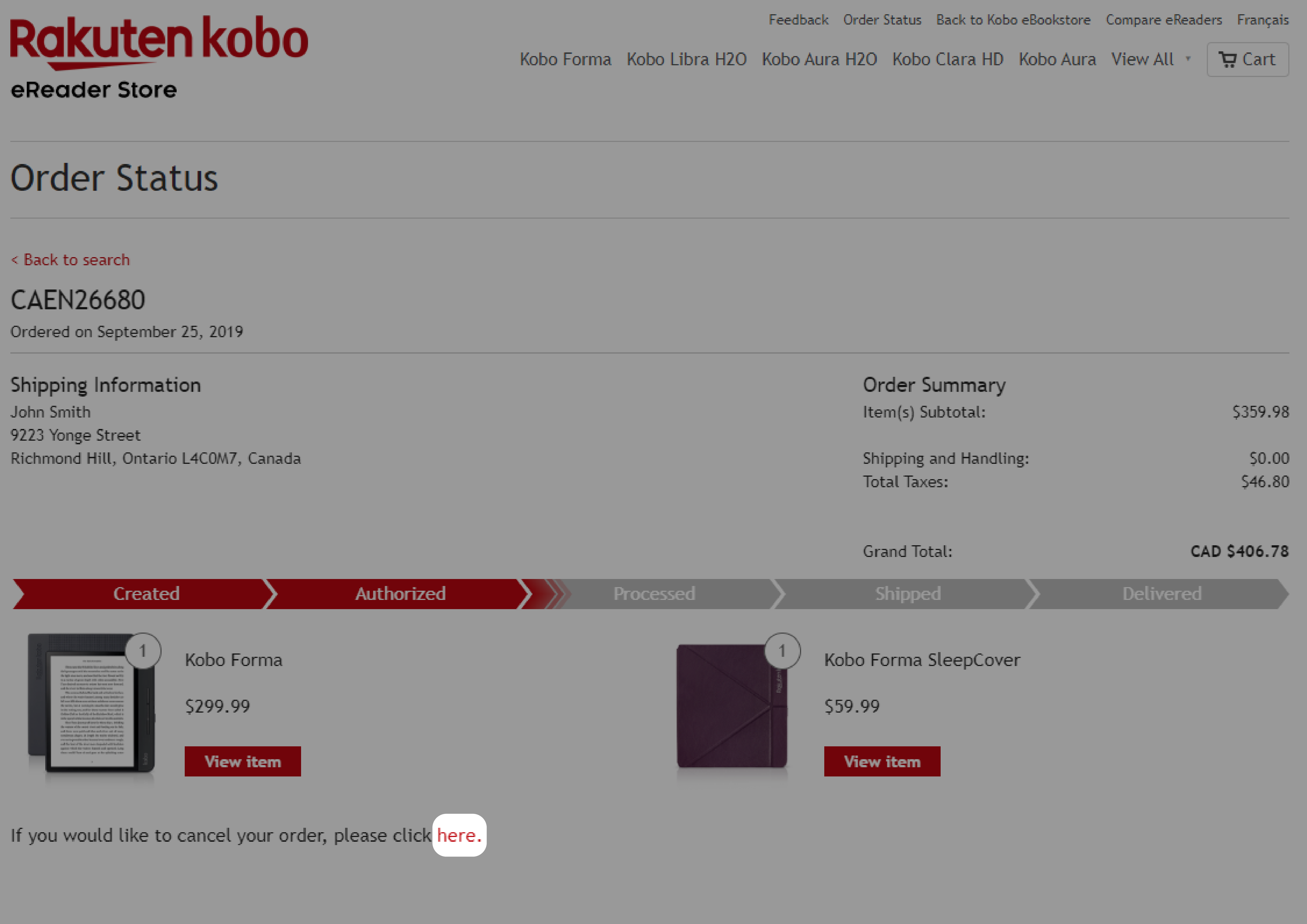Click the quantity badge on SleepCover
The image size is (1307, 924).
[x=782, y=651]
